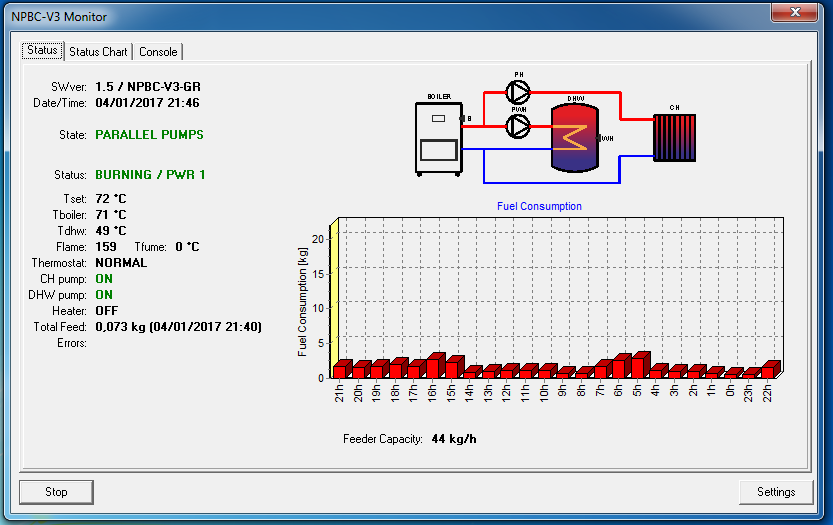
Task: Click the PARALLEL PUMPS state text
Action: pyautogui.click(x=149, y=134)
